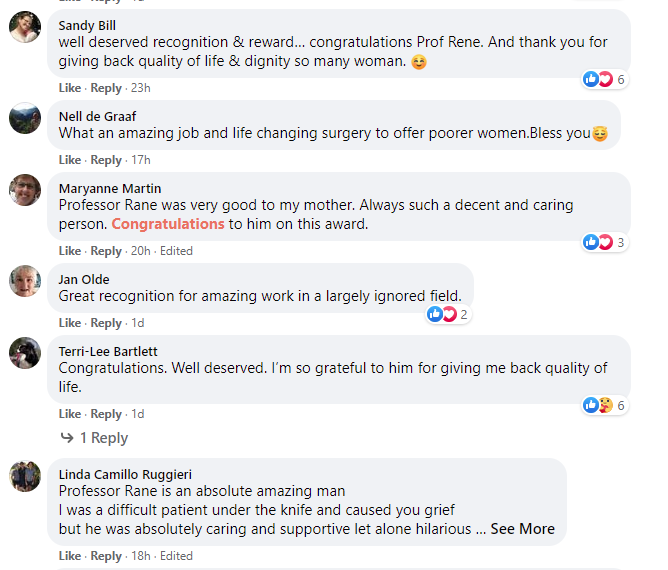The image size is (668, 570).
Task: Reply to Terri-Lee Bartlett's comment
Action: point(106,414)
